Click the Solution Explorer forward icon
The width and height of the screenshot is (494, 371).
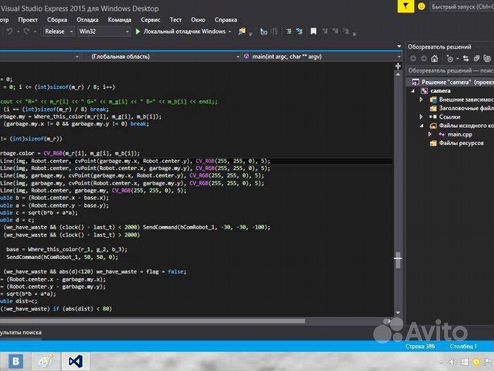[424, 59]
